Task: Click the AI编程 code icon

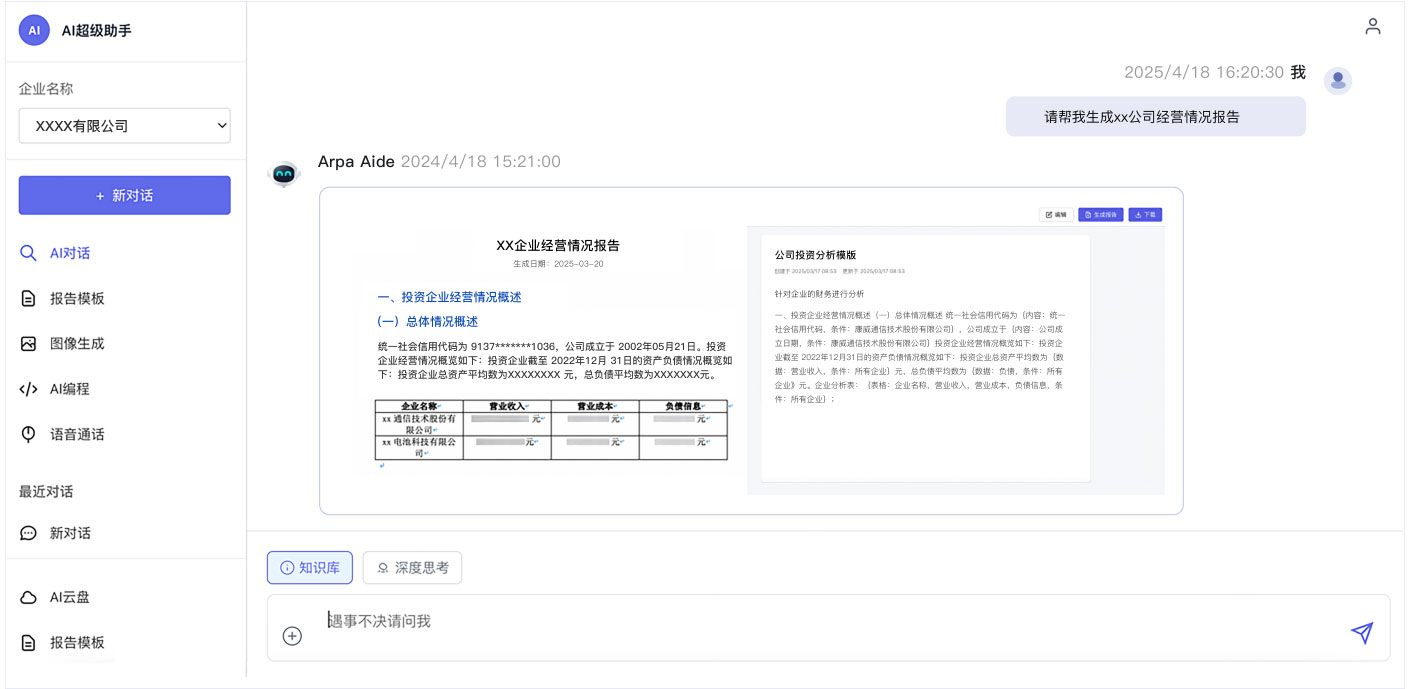Action: point(28,389)
